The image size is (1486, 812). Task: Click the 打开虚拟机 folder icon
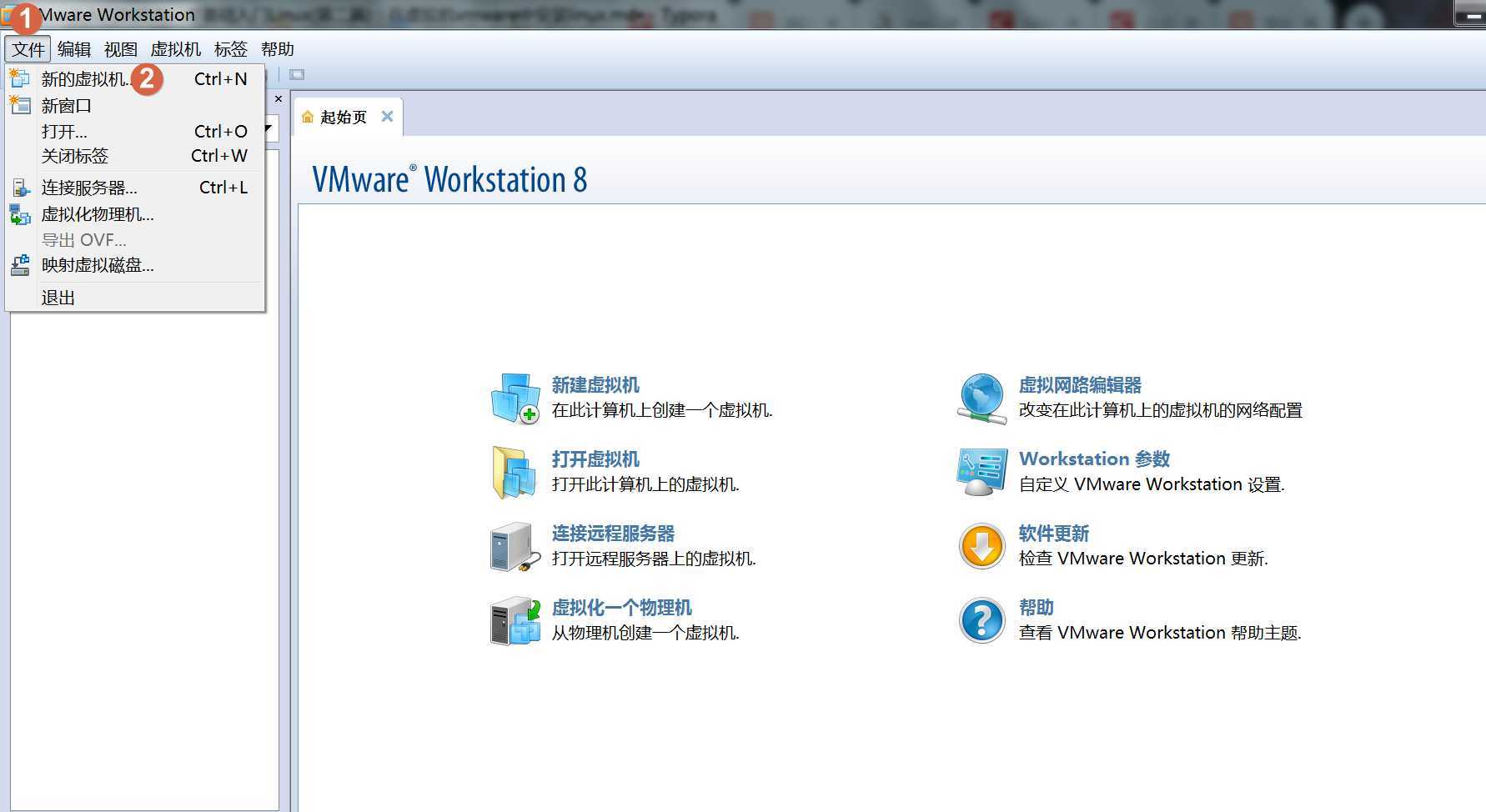pyautogui.click(x=515, y=473)
